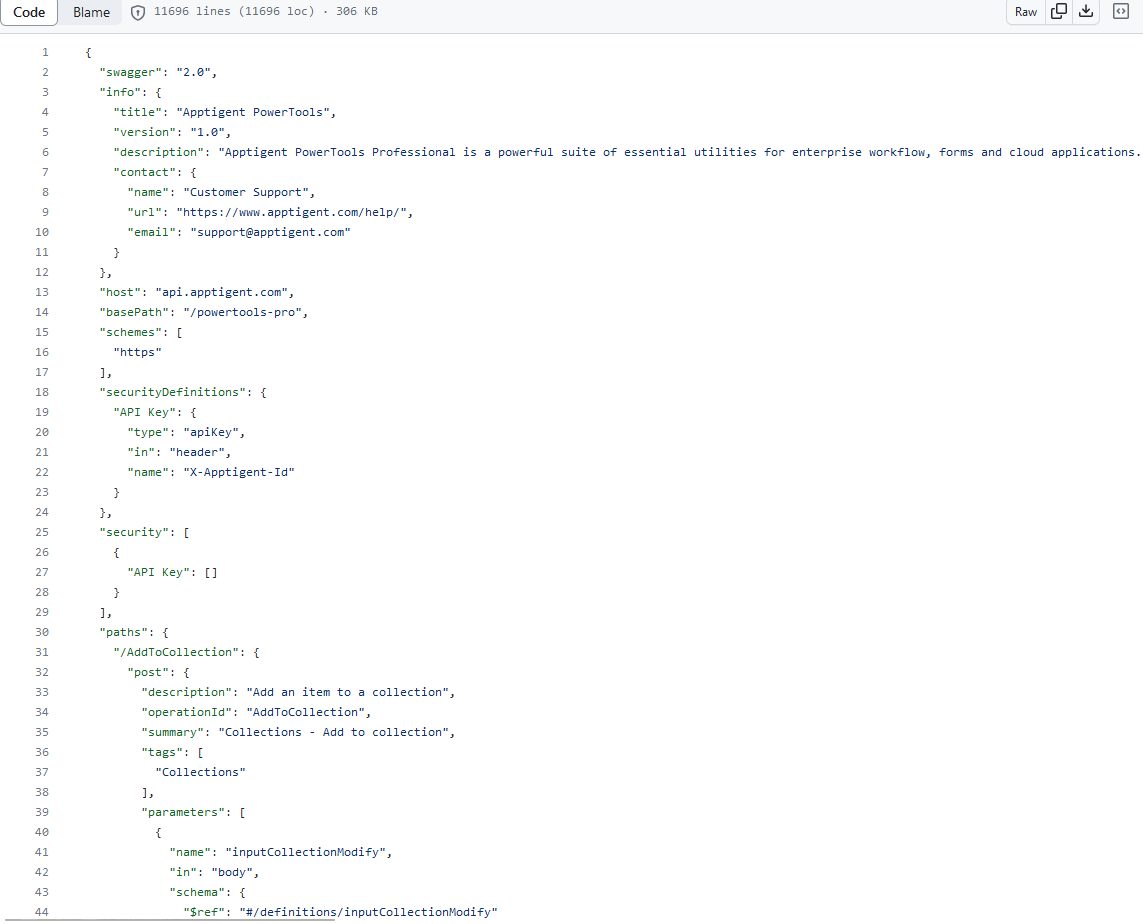The image size is (1143, 924).
Task: Click line number 13 for host line
Action: point(42,292)
